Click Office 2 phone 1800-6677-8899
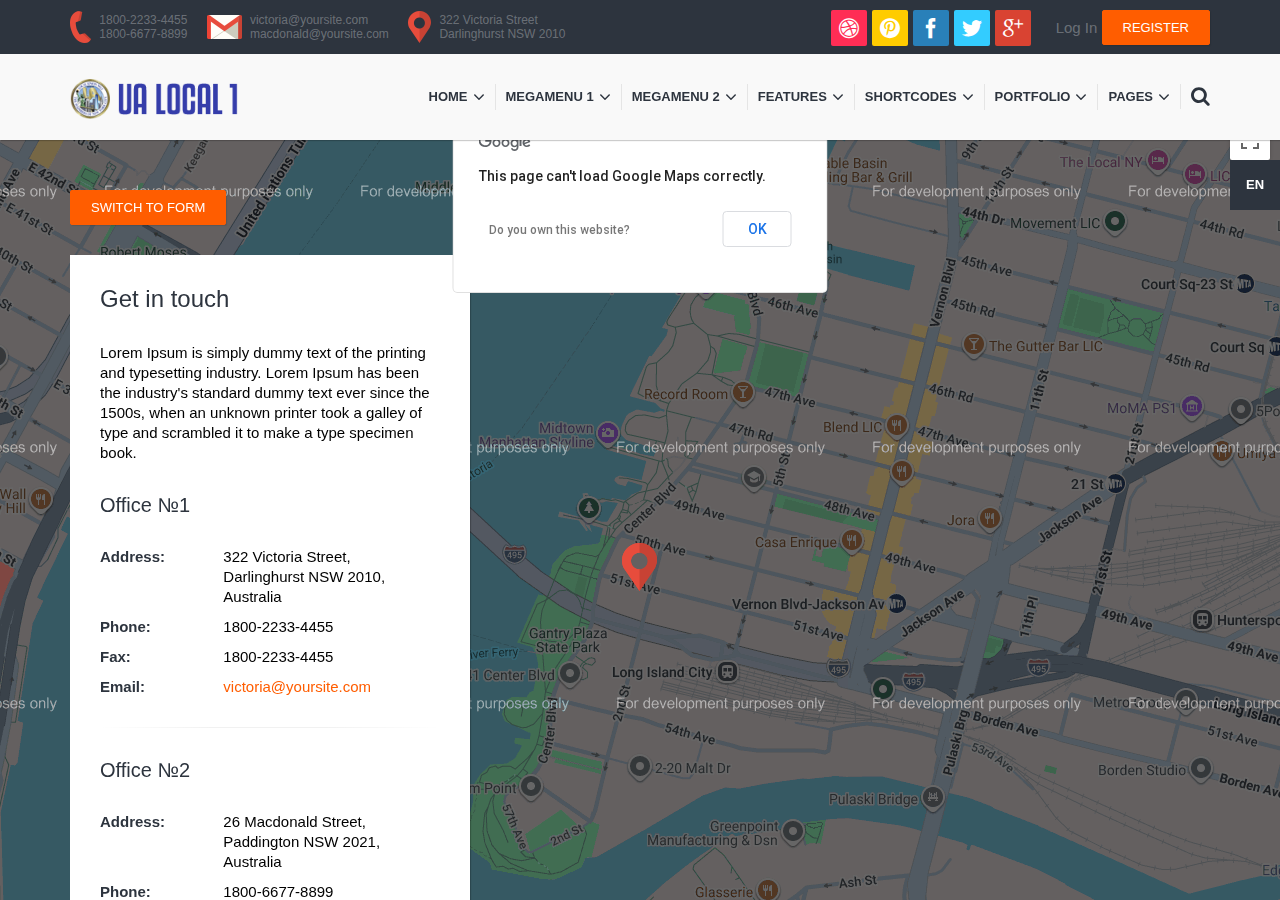 [x=278, y=892]
